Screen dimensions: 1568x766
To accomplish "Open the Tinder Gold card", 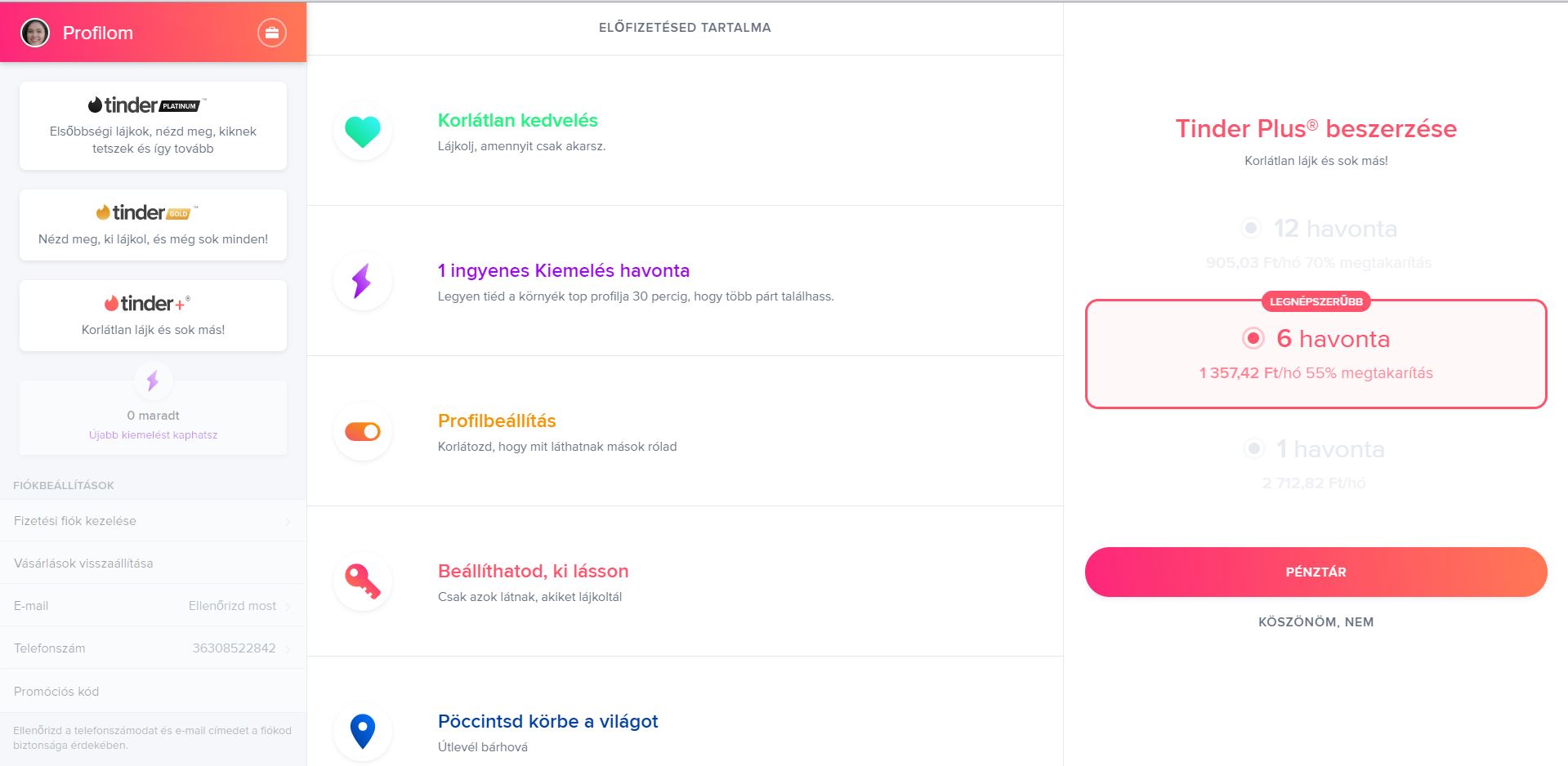I will click(x=153, y=225).
